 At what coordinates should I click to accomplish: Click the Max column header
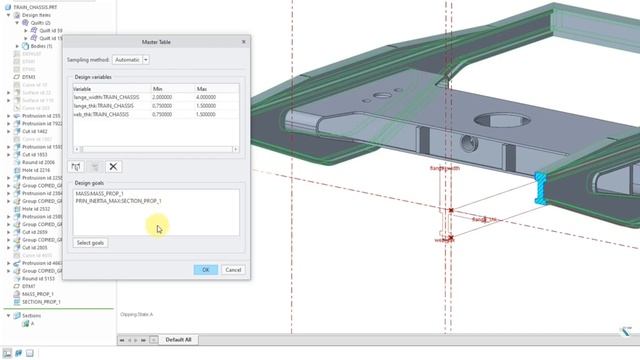point(217,89)
